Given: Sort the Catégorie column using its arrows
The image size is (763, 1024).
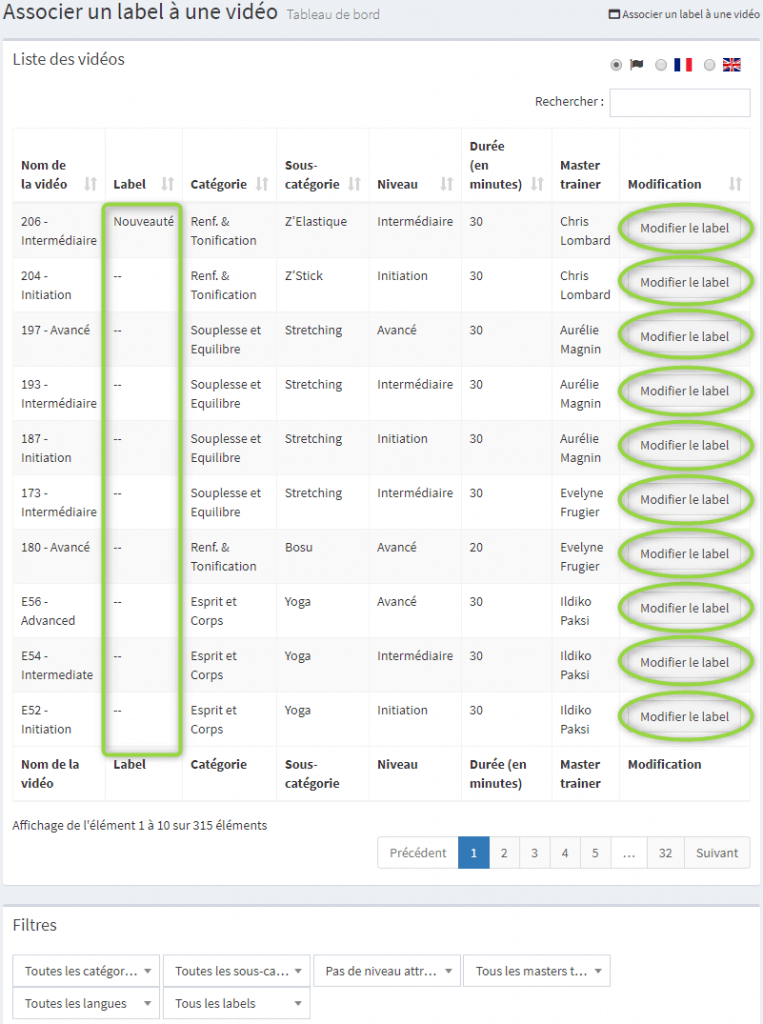Looking at the screenshot, I should [x=262, y=184].
